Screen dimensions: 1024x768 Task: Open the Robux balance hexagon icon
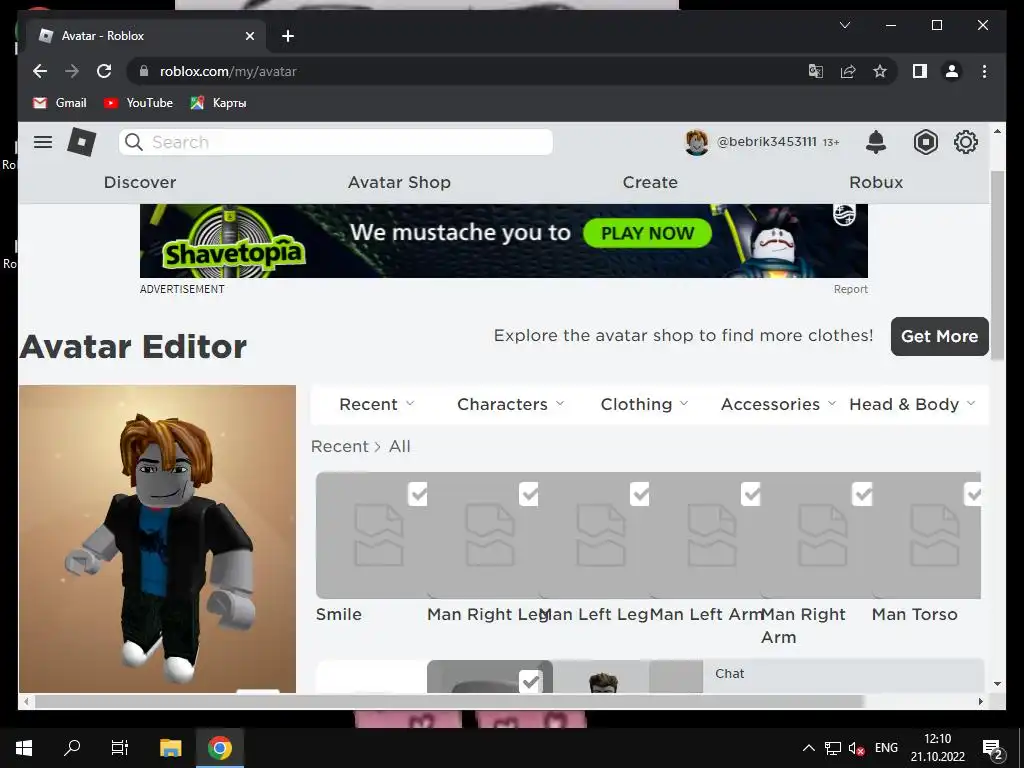925,142
